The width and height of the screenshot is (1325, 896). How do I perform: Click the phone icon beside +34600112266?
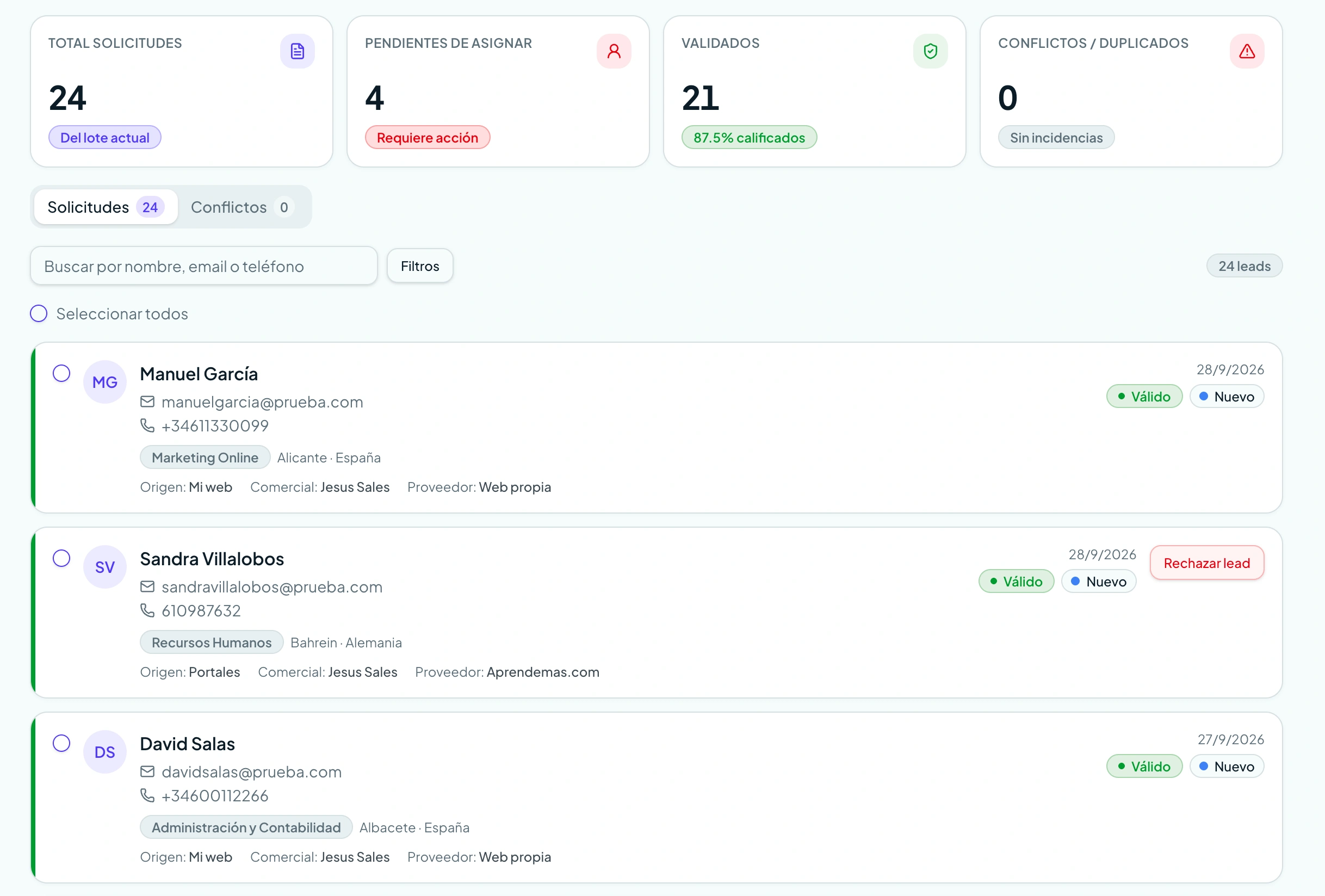[147, 795]
